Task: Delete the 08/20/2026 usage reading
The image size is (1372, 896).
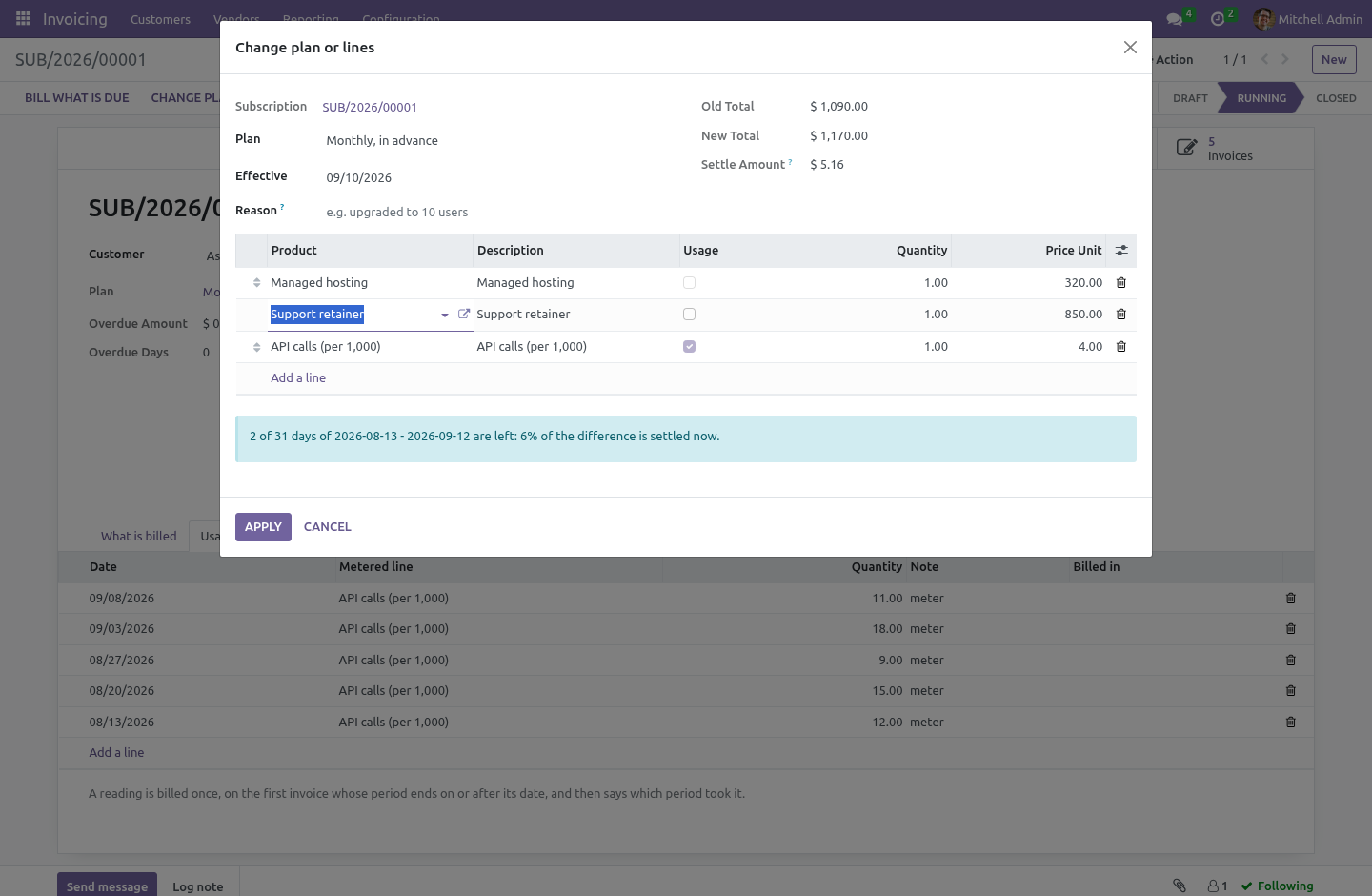Action: pyautogui.click(x=1291, y=691)
